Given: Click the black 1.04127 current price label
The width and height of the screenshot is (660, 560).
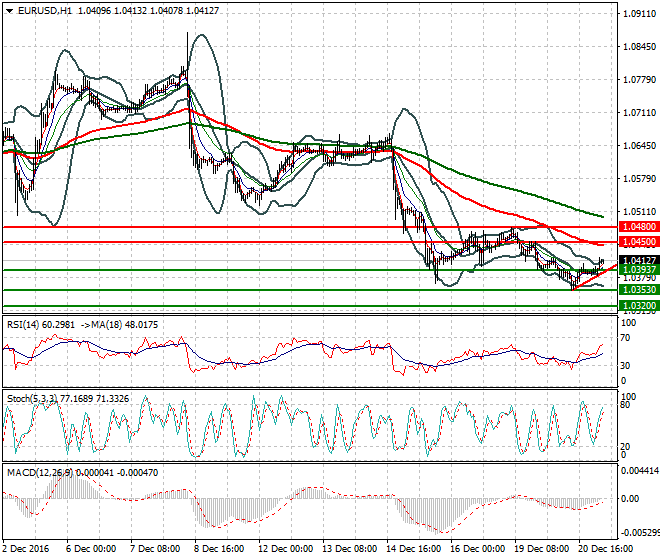Looking at the screenshot, I should [x=636, y=260].
